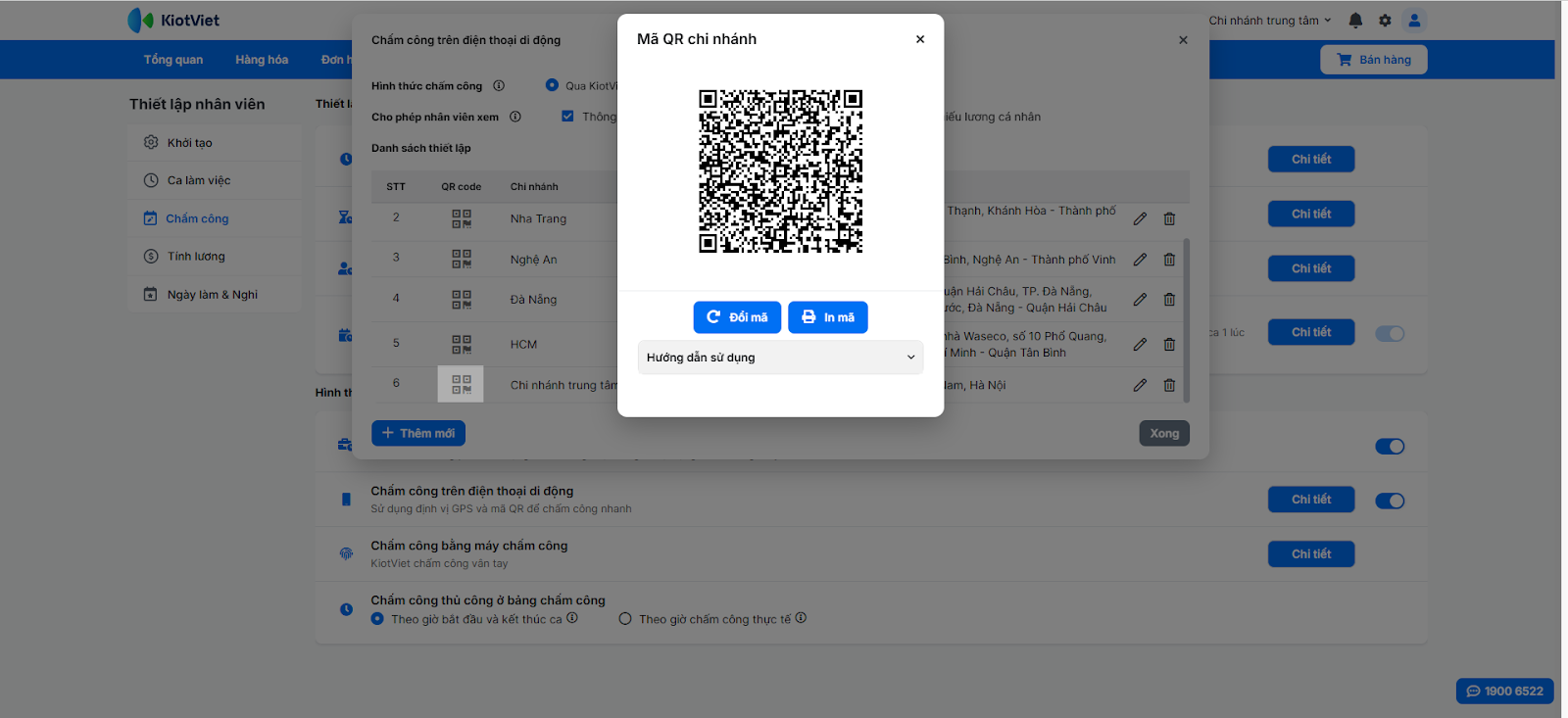Show the QR code for HCM branch
Screen dimensions: 1568x718
pos(462,344)
